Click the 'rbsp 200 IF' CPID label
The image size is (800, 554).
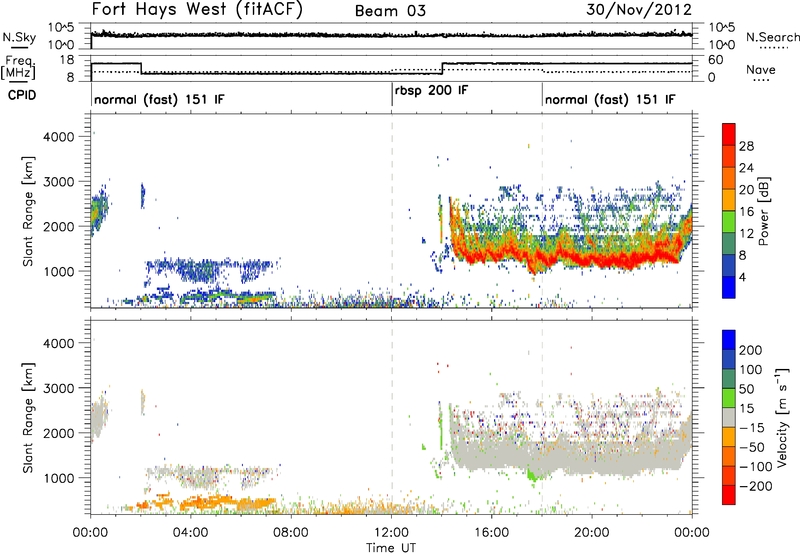tap(431, 91)
